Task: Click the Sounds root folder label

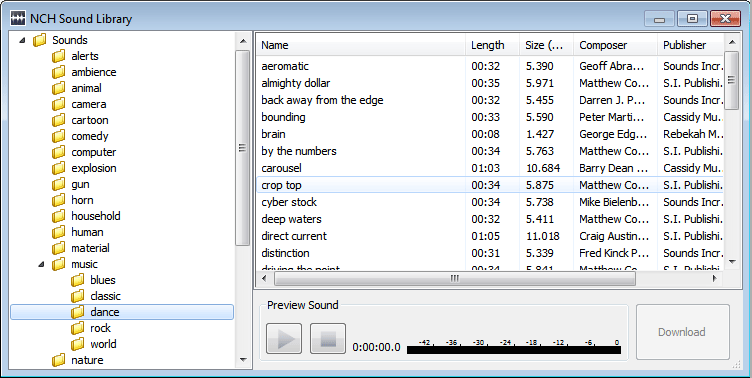Action: (x=70, y=40)
